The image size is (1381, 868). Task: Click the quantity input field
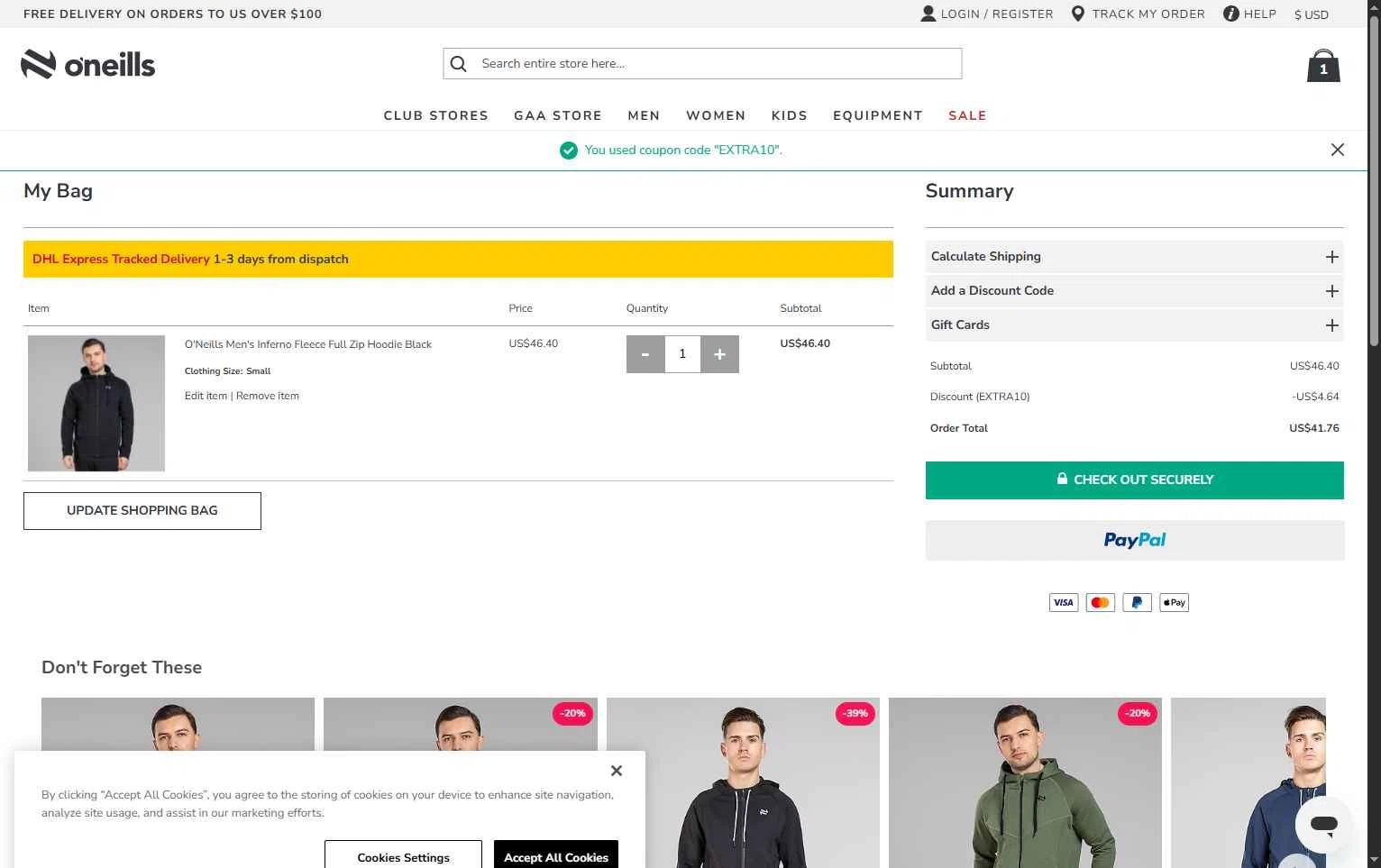tap(682, 354)
